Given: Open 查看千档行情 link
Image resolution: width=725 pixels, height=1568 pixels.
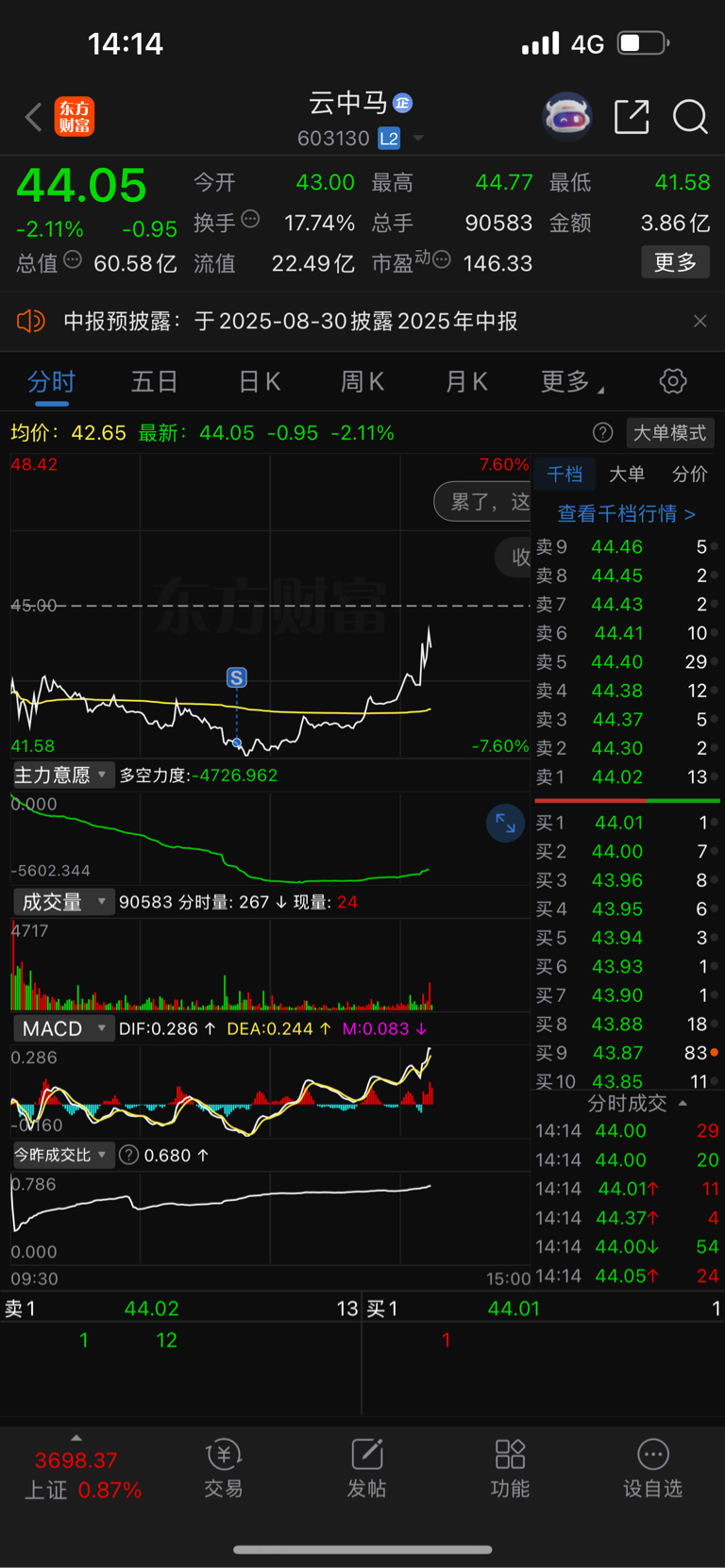Looking at the screenshot, I should (627, 513).
